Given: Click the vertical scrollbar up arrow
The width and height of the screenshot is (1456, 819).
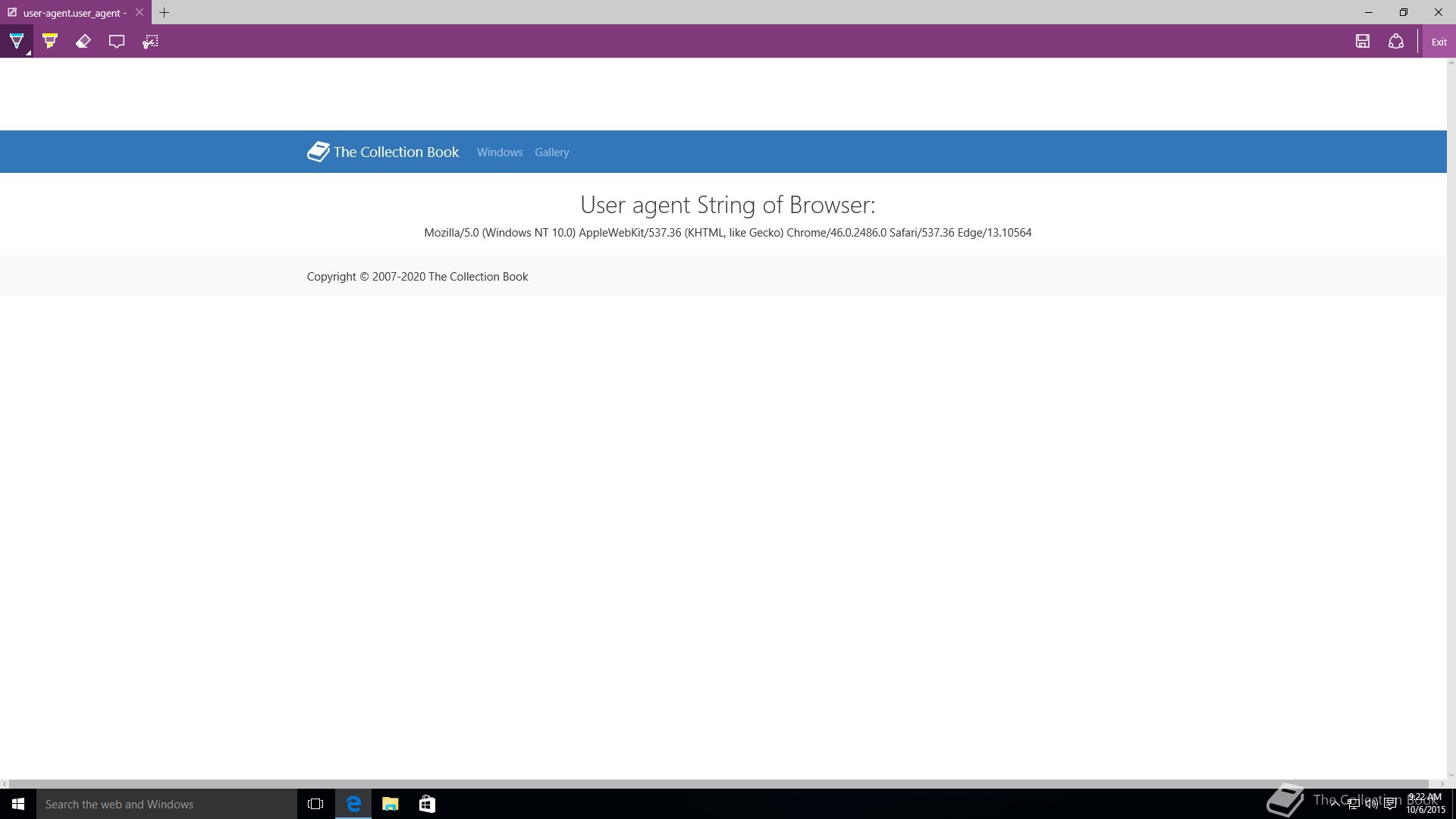Looking at the screenshot, I should (1451, 63).
